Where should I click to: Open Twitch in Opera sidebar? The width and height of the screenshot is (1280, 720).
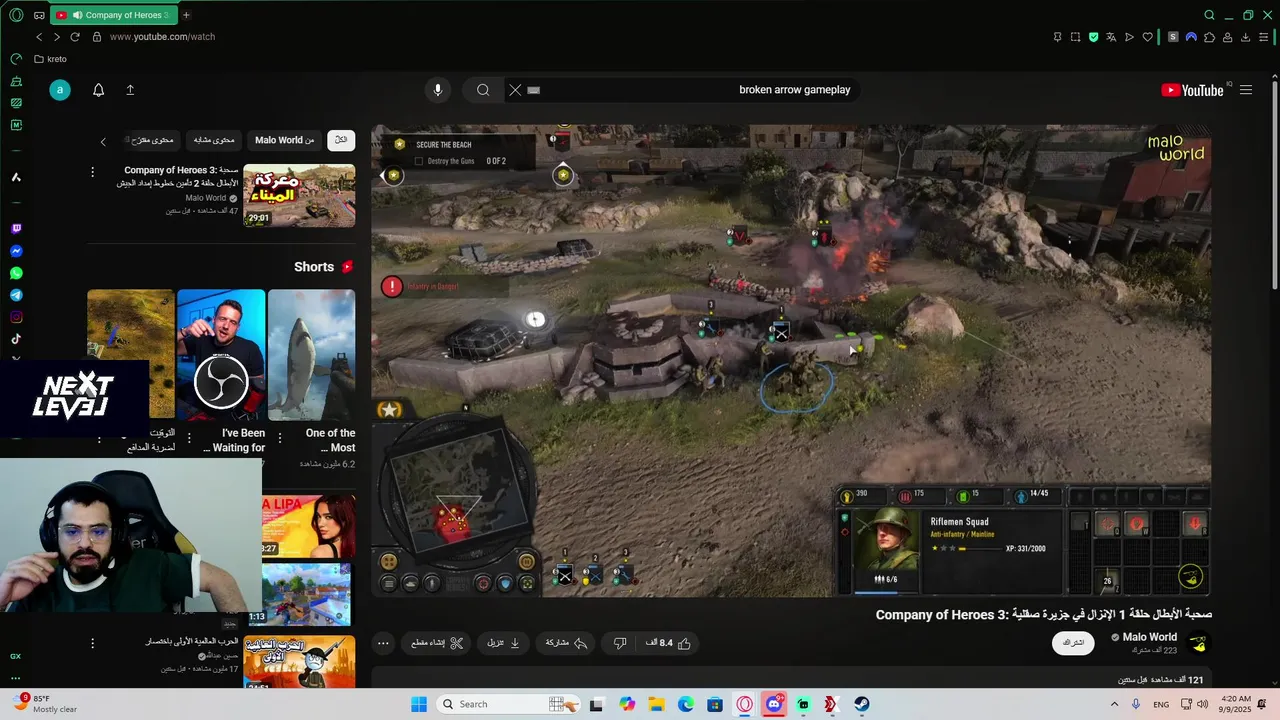[16, 229]
